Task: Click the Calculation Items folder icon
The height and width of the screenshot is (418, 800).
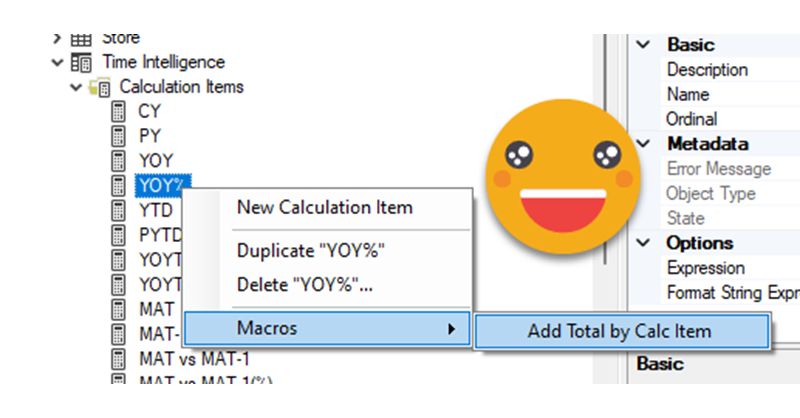Action: (x=100, y=87)
